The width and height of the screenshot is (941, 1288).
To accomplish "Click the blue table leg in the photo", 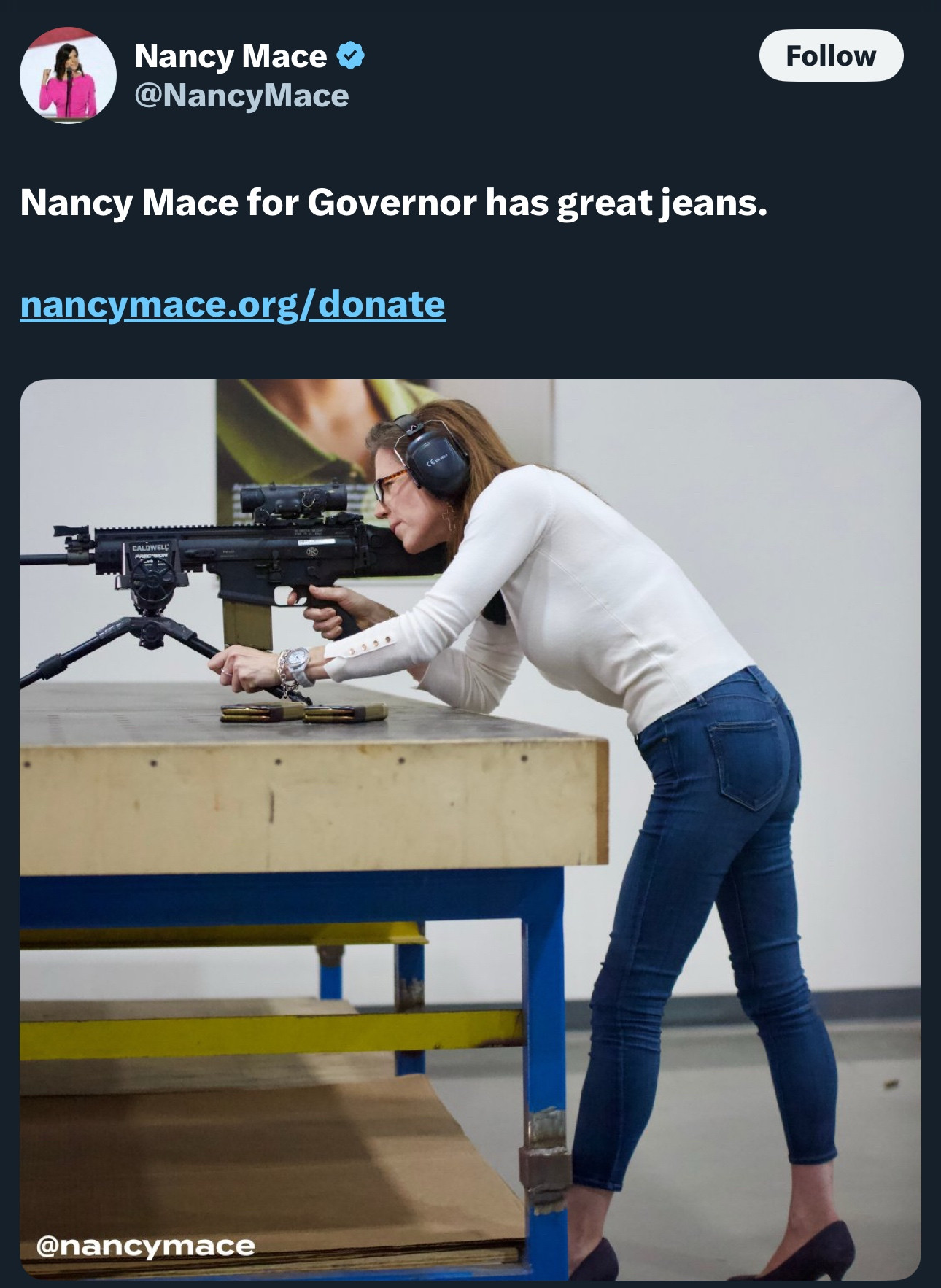I will (546, 1072).
